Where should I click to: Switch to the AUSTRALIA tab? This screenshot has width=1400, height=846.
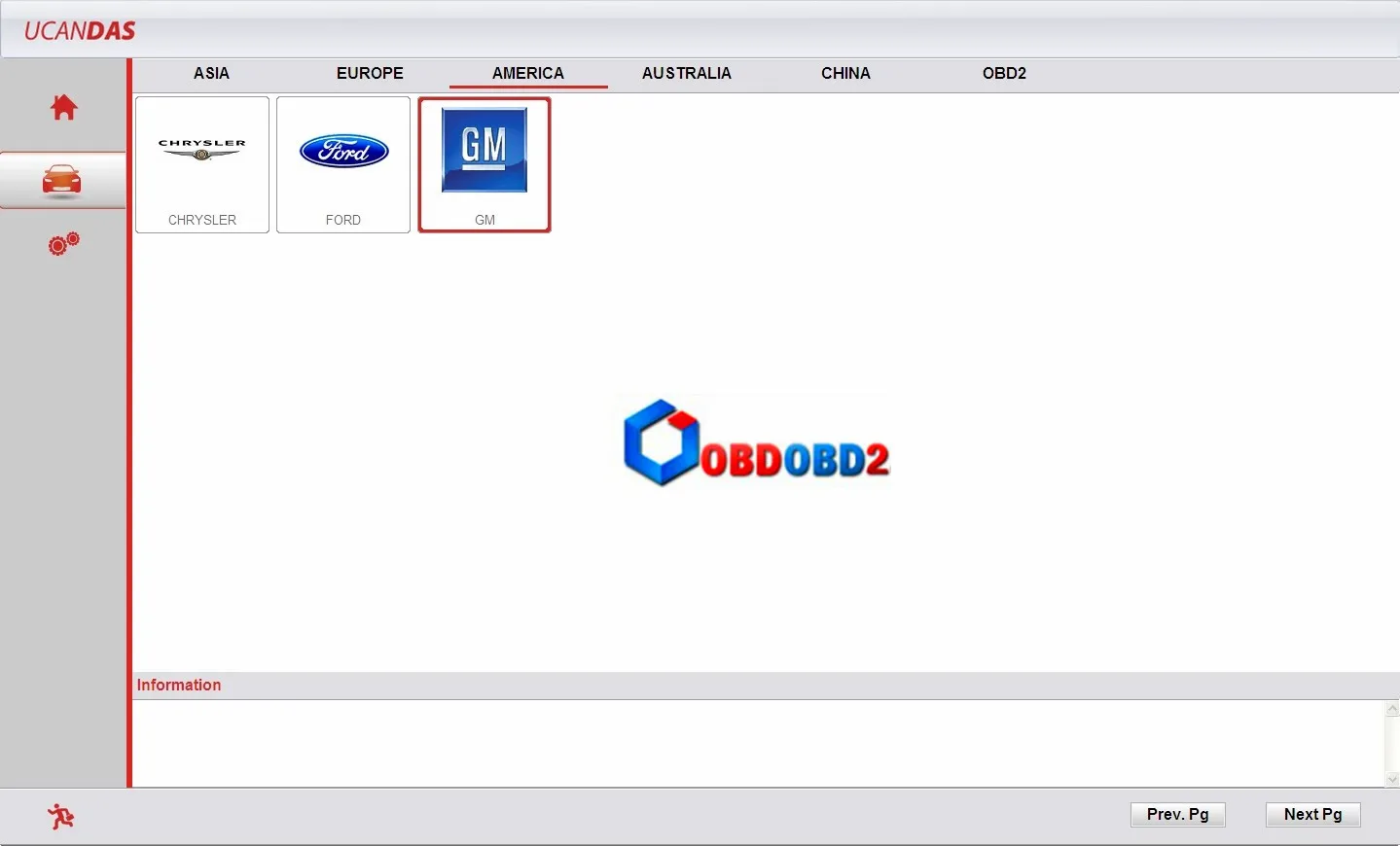pyautogui.click(x=687, y=73)
